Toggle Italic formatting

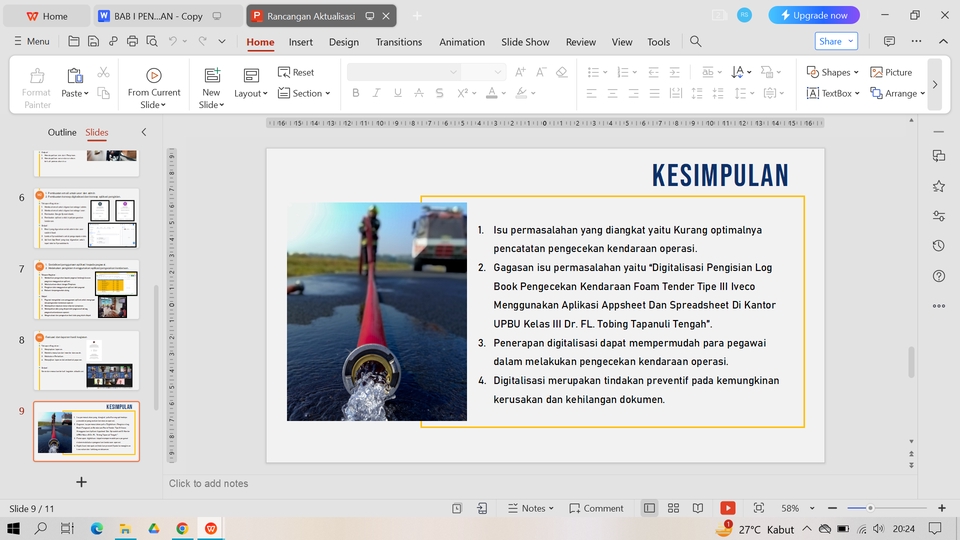[x=377, y=93]
